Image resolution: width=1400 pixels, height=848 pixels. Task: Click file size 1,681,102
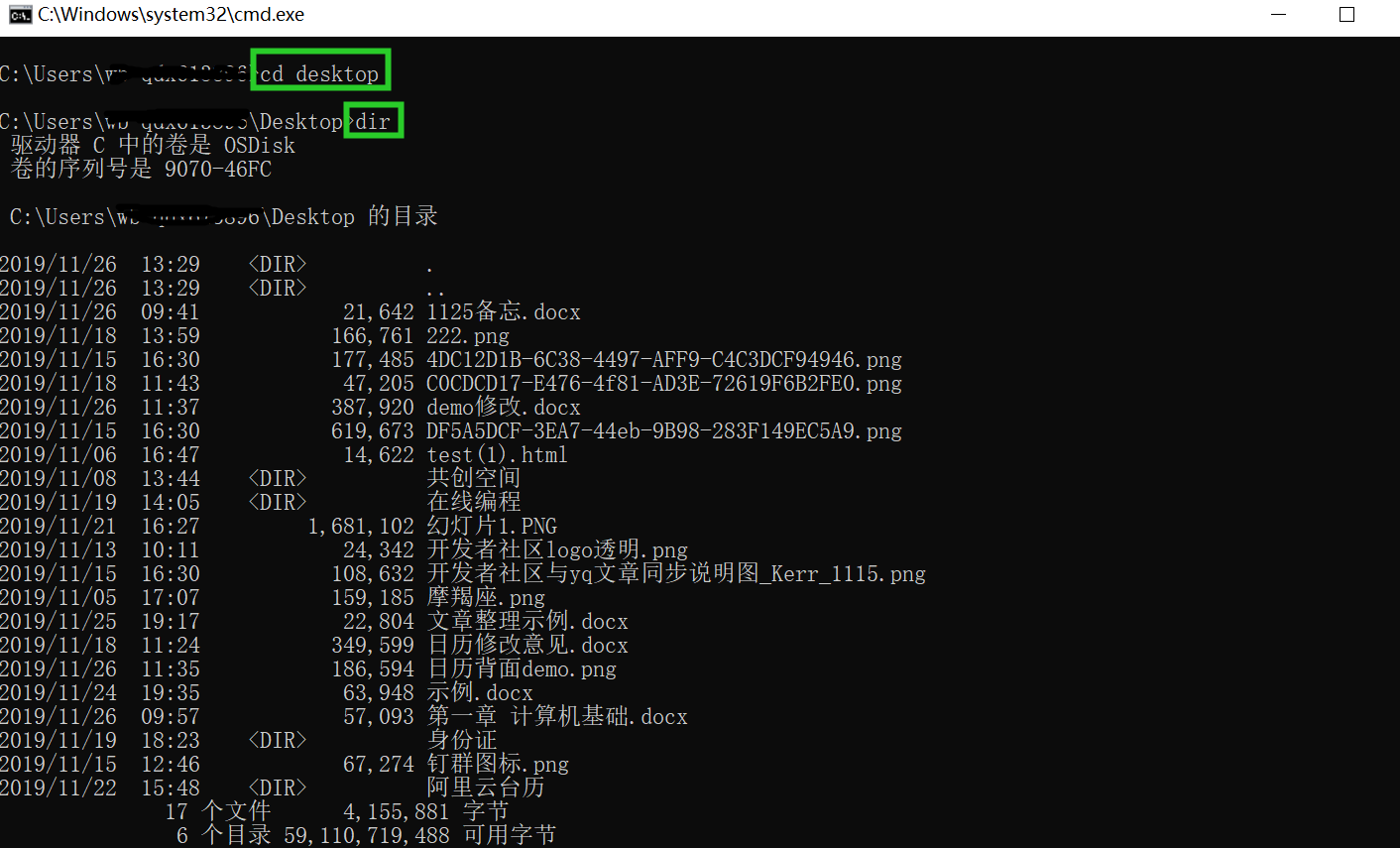pyautogui.click(x=361, y=526)
